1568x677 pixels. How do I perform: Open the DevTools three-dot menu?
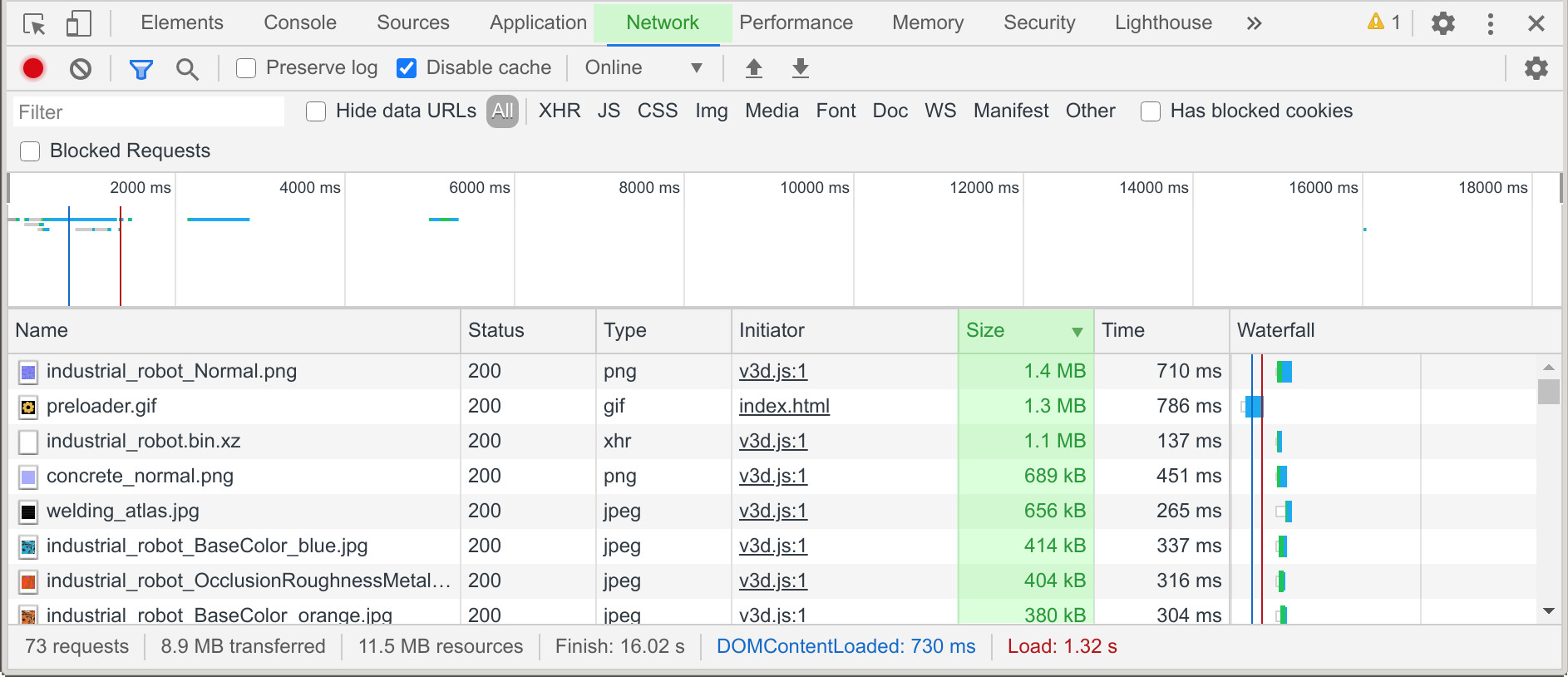tap(1491, 23)
